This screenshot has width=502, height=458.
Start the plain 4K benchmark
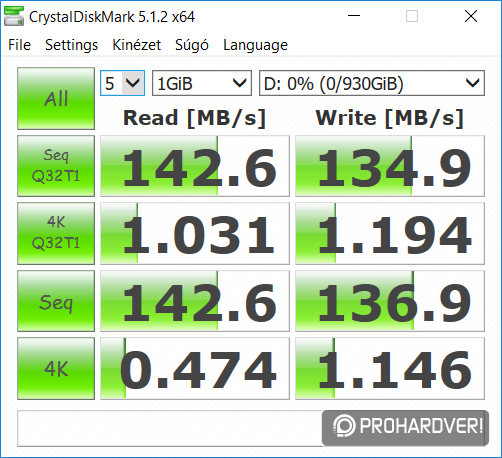[x=56, y=368]
